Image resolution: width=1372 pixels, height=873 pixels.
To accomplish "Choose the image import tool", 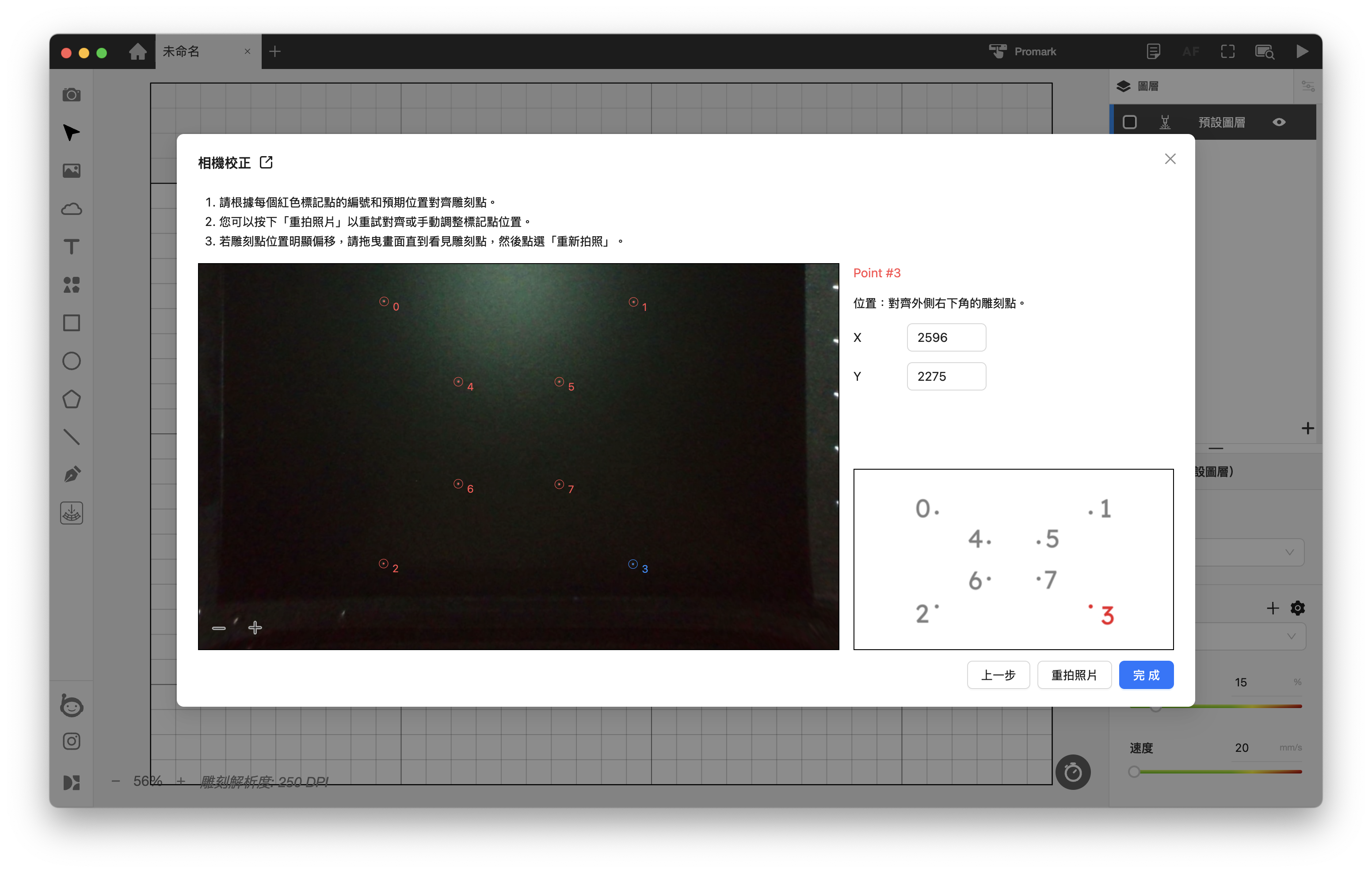I will (x=71, y=171).
